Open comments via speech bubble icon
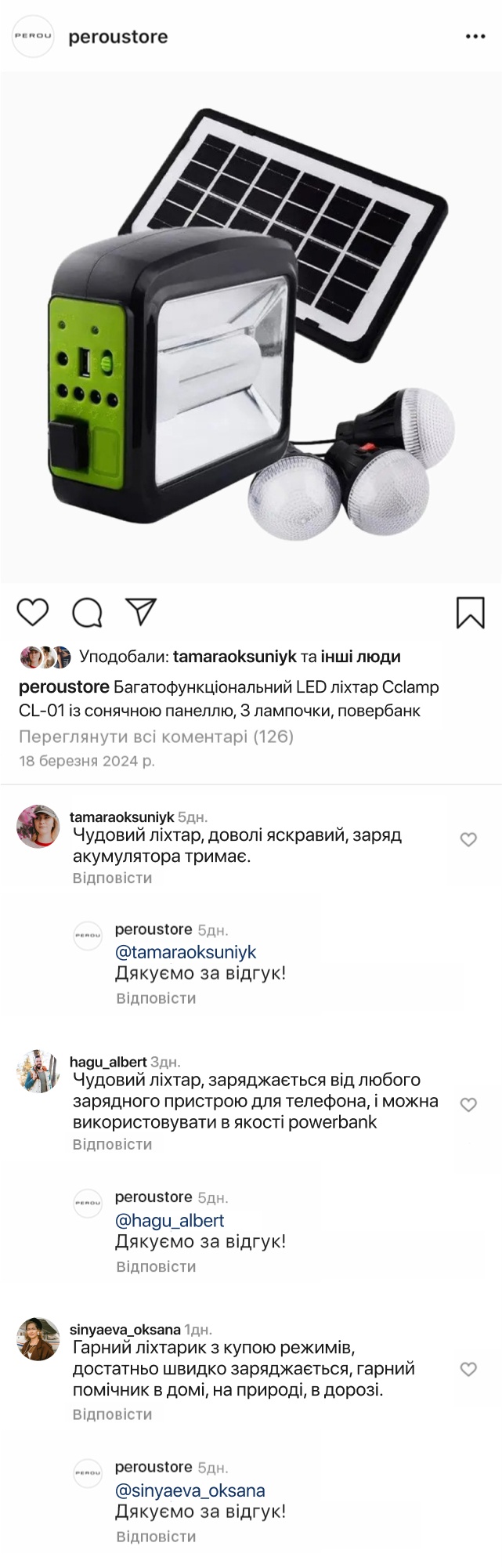502x1568 pixels. 87,613
